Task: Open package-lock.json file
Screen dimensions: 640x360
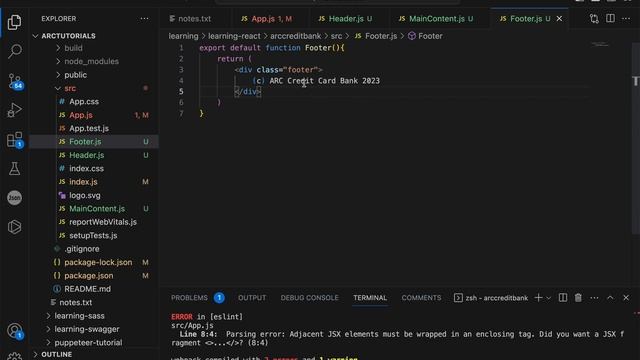Action: tap(98, 262)
